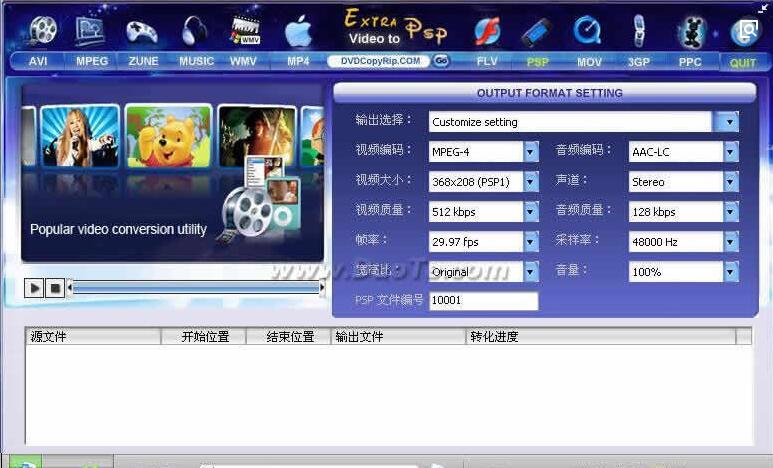Screen dimensions: 773x468
Task: Select the PPC format tab
Action: pos(690,62)
